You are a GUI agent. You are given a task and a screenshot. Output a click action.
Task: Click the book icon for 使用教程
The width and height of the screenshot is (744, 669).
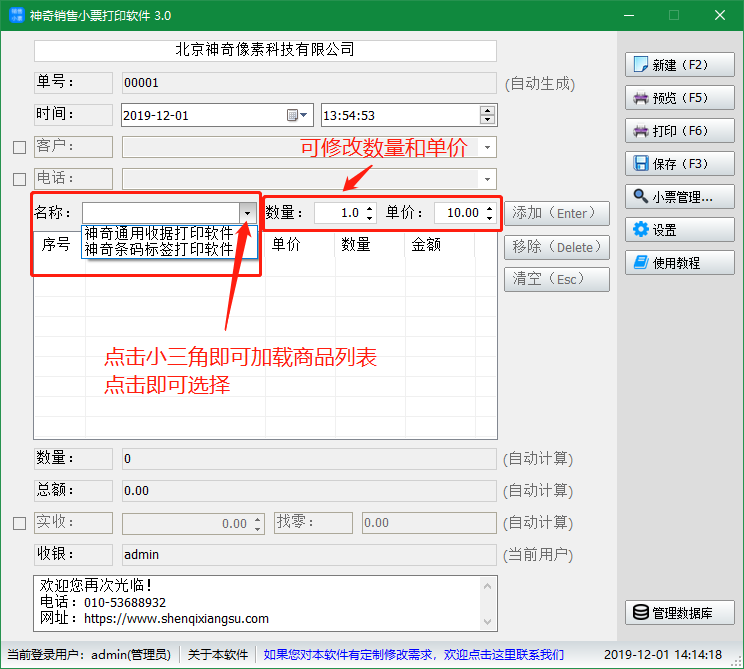(x=641, y=262)
